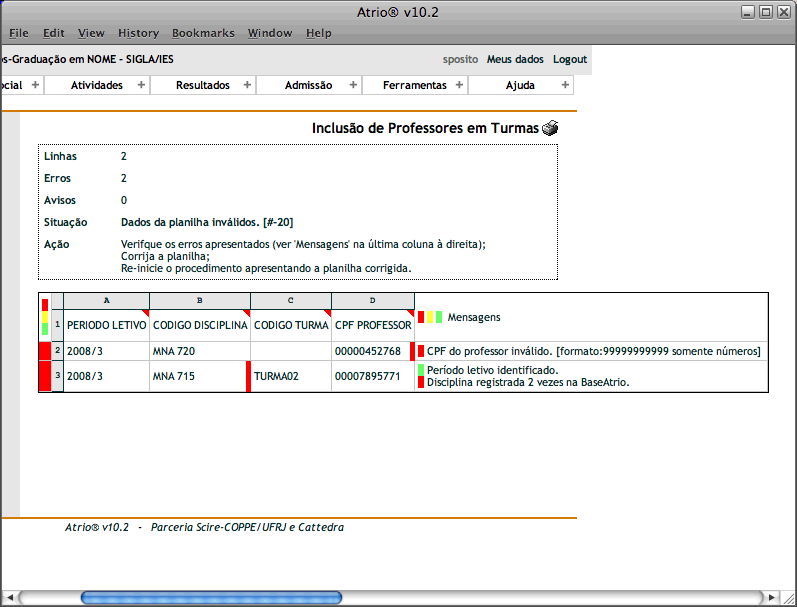Click the Logout link
Screen dimensions: 797x607
[x=570, y=59]
